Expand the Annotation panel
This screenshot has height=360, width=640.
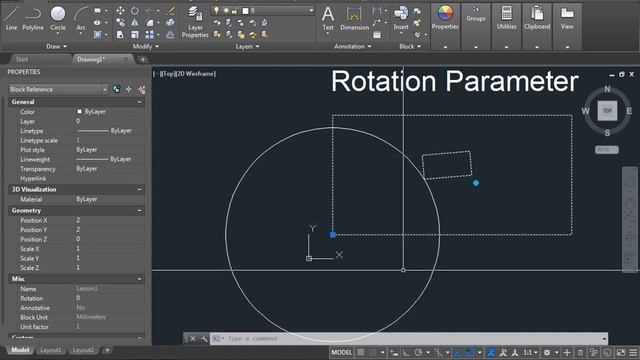click(353, 46)
